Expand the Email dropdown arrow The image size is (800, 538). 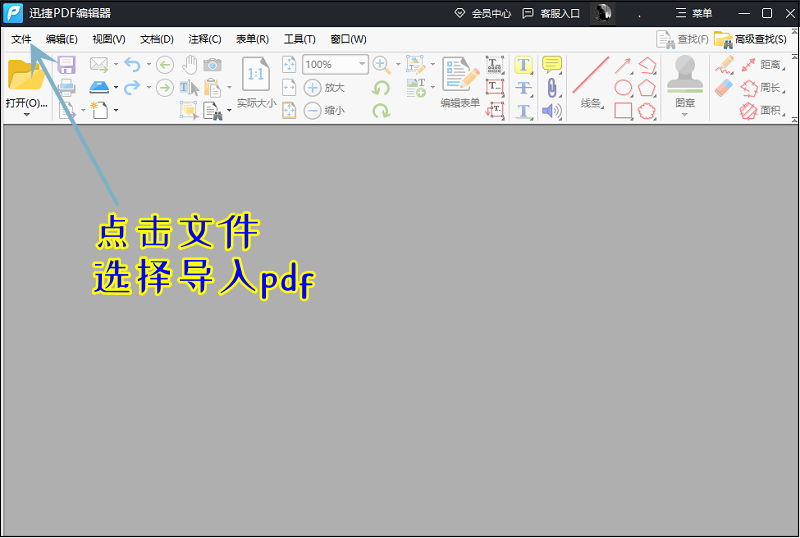[x=116, y=64]
